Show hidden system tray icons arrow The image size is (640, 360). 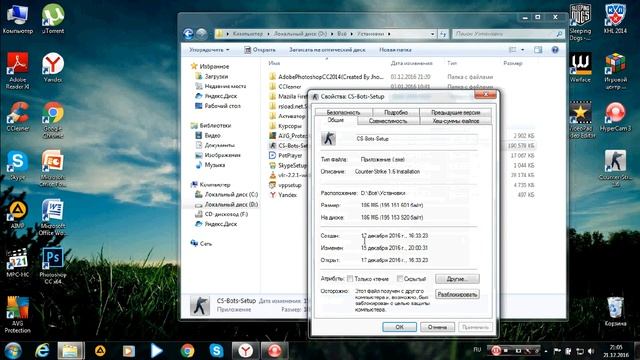pyautogui.click(x=546, y=351)
